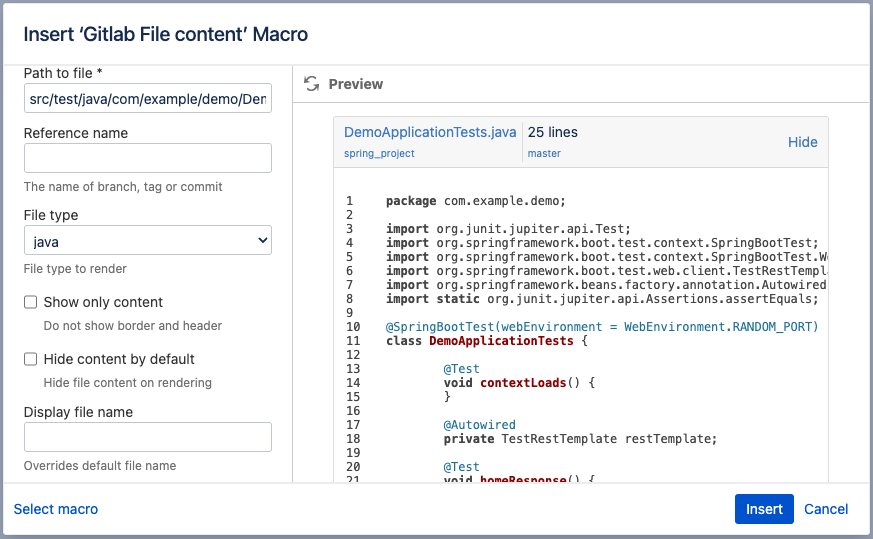The height and width of the screenshot is (539, 873).
Task: Click the 'Preview' panel heading text
Action: pos(356,84)
